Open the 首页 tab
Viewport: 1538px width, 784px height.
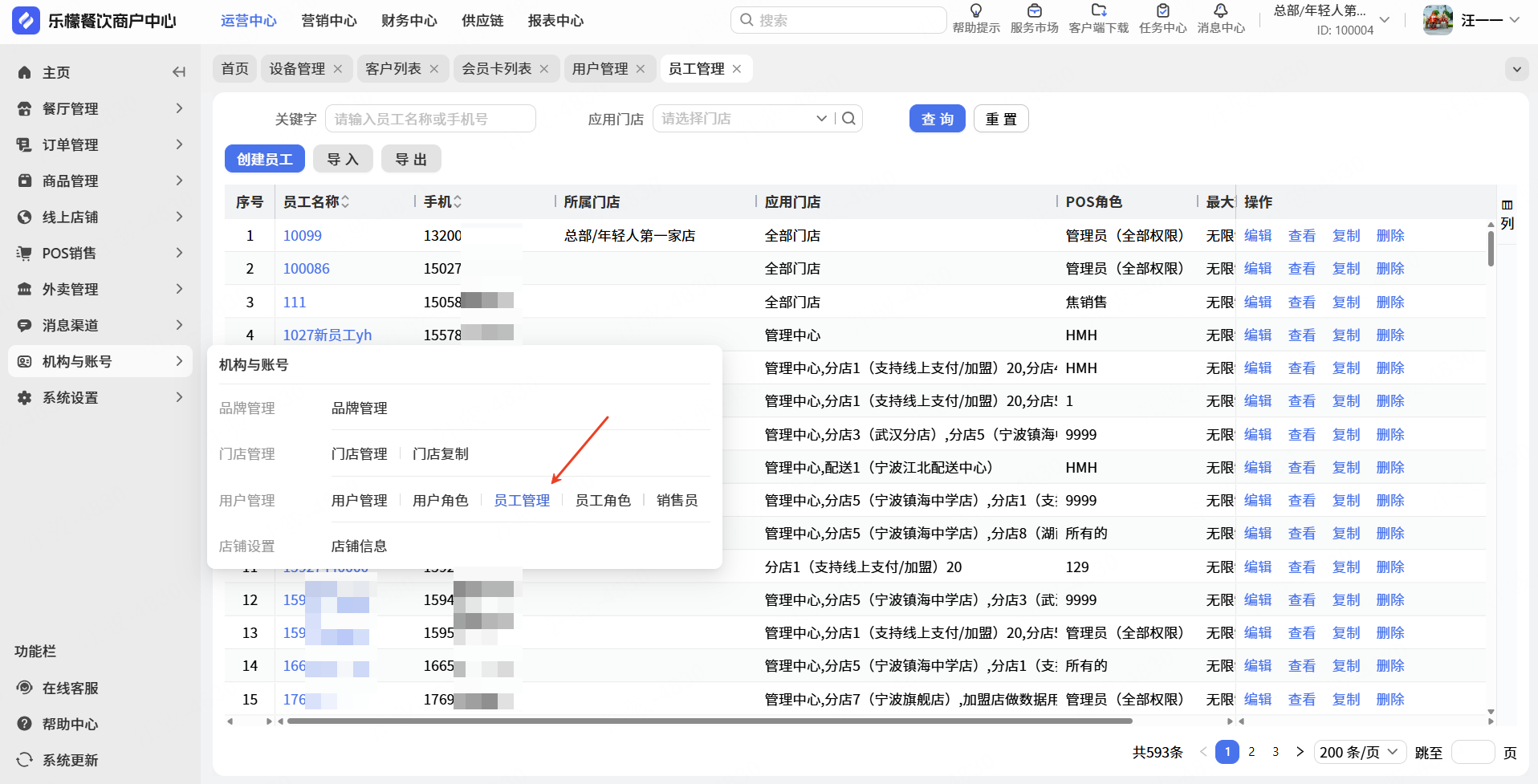[235, 69]
